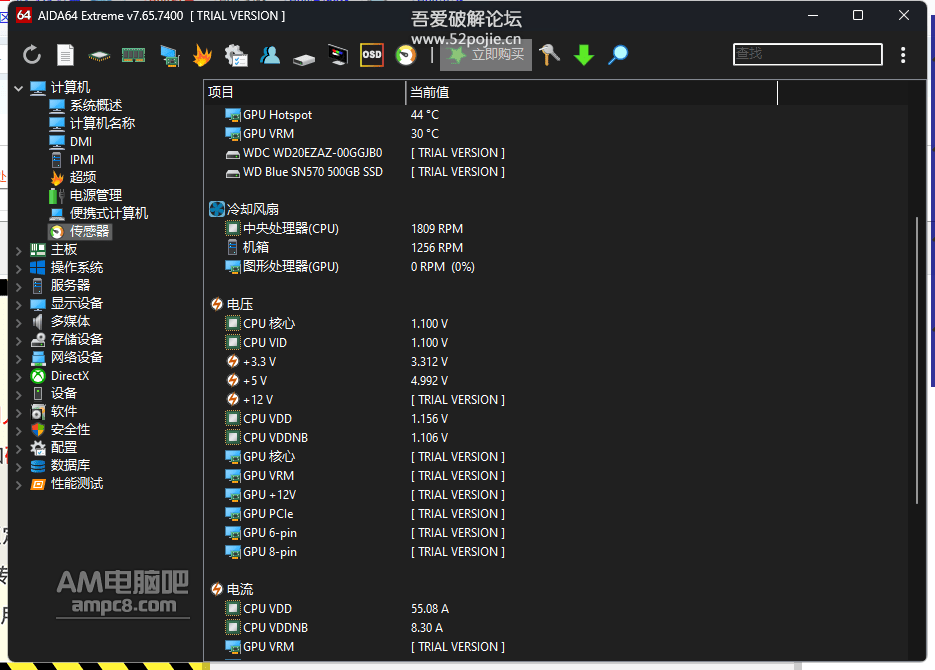Open the report document icon
Screen dimensions: 935x670
pyautogui.click(x=66, y=55)
